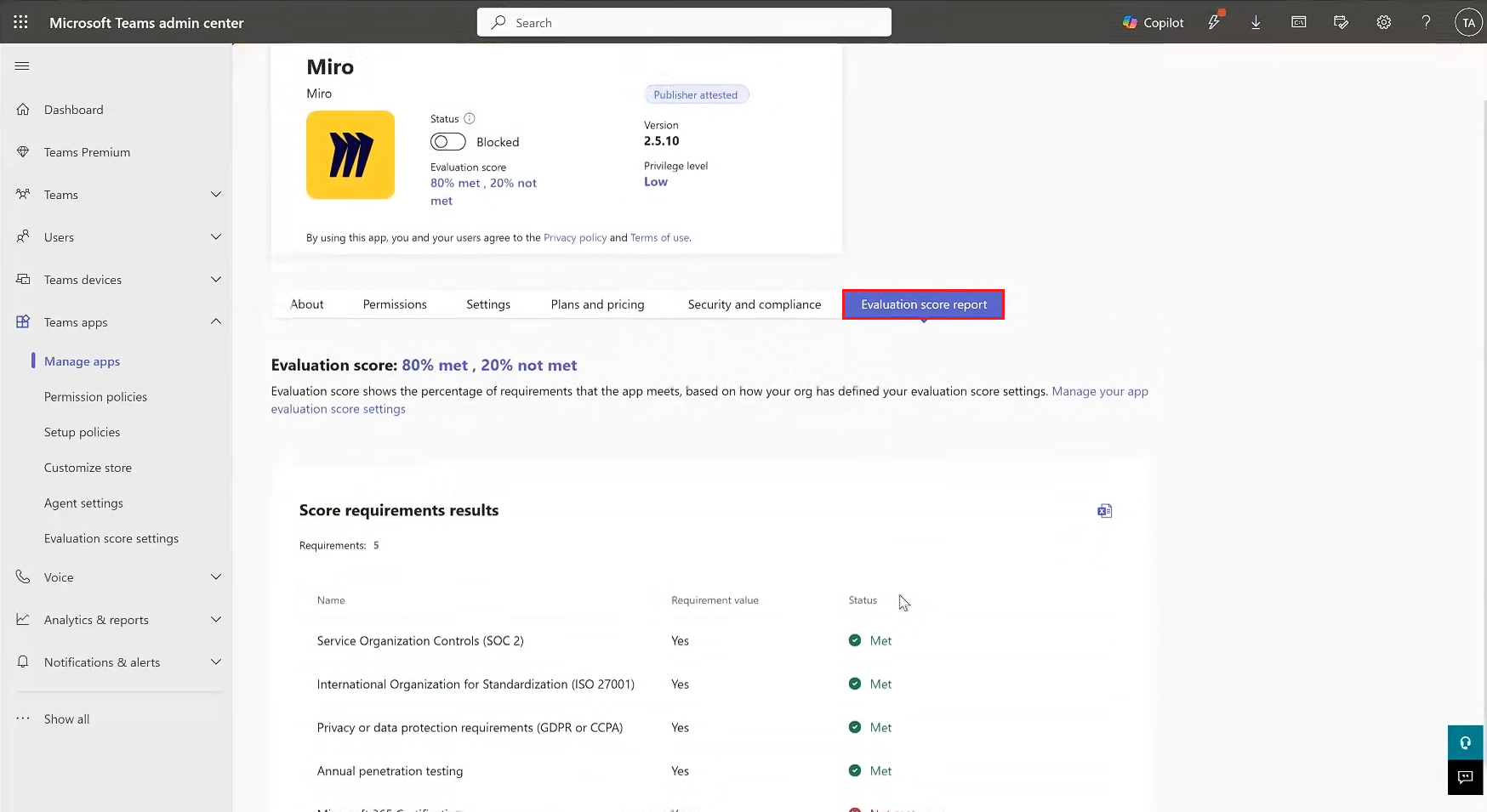Switch to the Settings tab
Viewport: 1487px width, 812px height.
[488, 304]
